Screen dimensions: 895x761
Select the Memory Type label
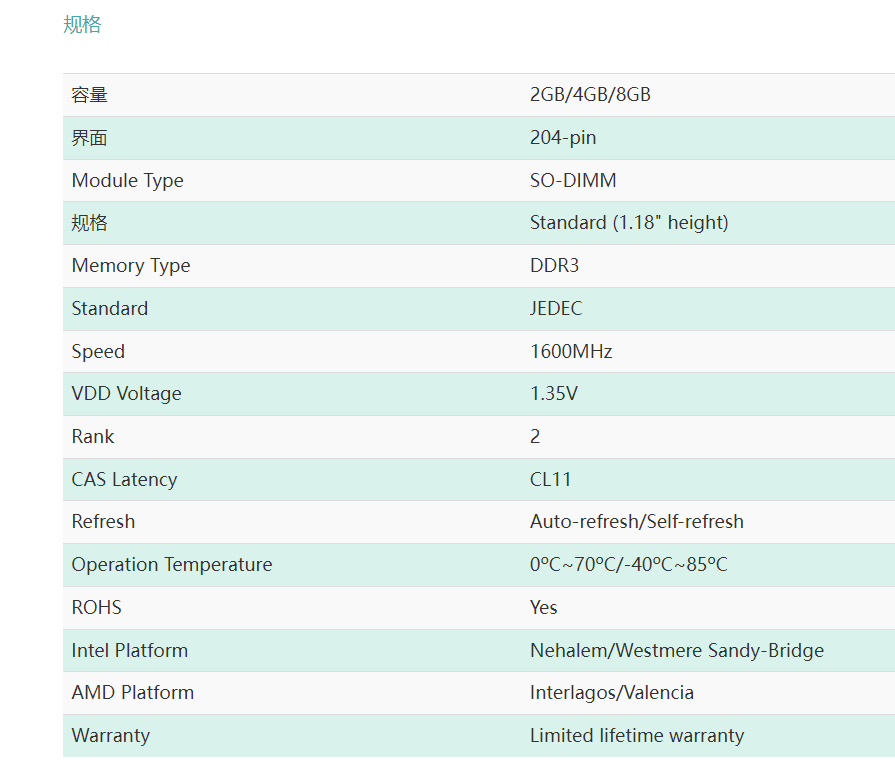point(131,265)
